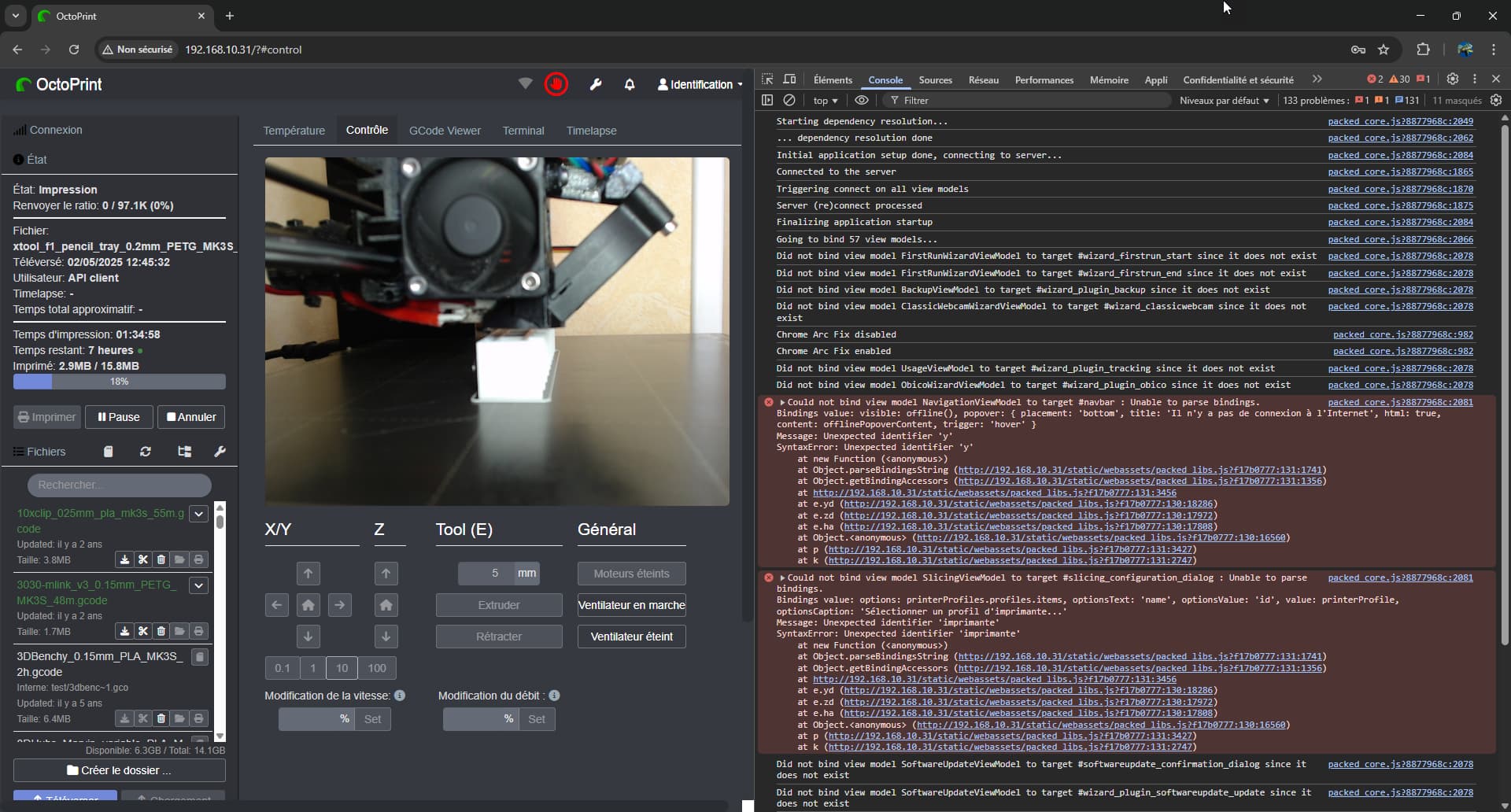This screenshot has height=812, width=1511.
Task: Click the Rechercher file search field
Action: pos(120,485)
